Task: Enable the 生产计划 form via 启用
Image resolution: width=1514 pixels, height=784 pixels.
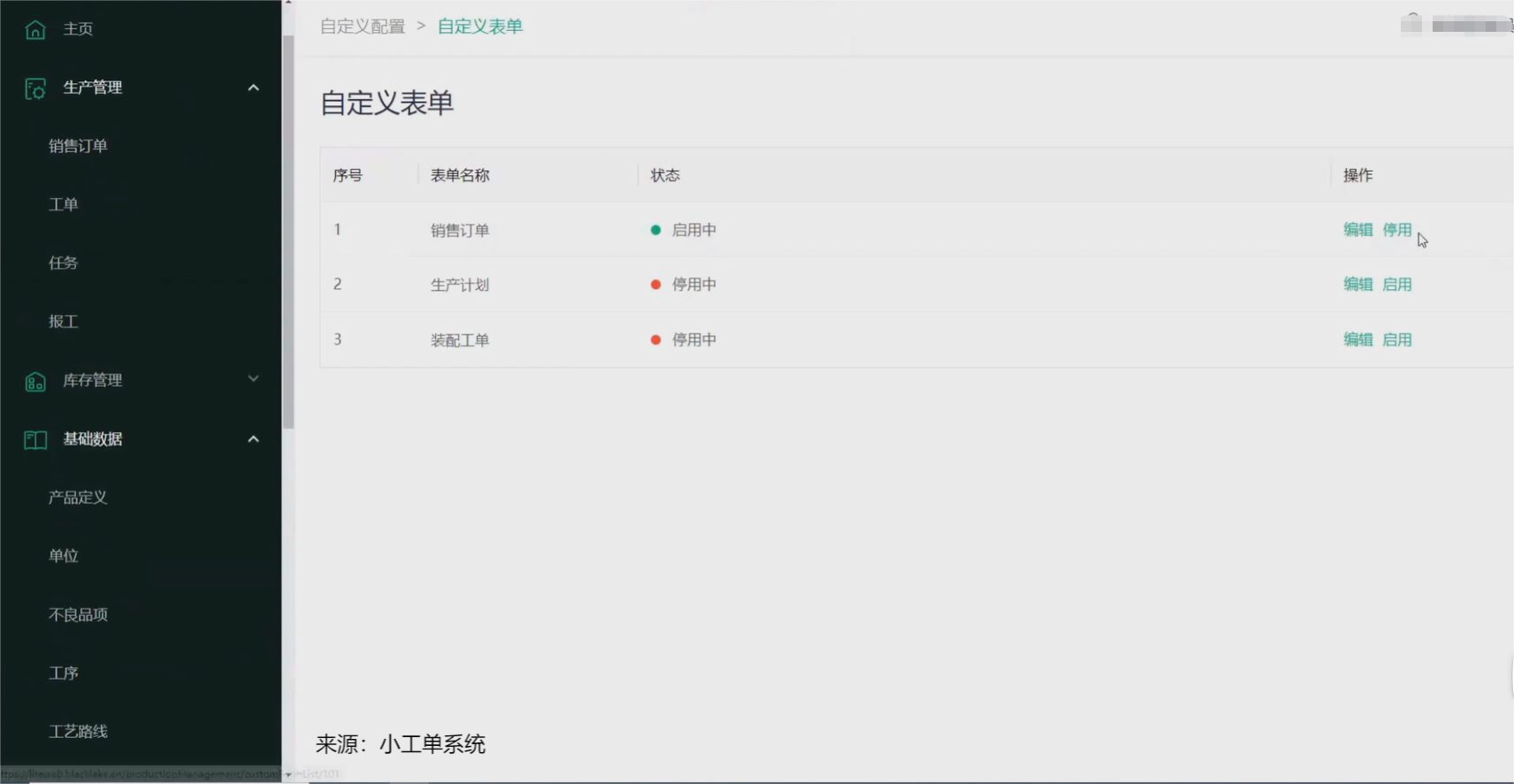Action: (x=1396, y=285)
